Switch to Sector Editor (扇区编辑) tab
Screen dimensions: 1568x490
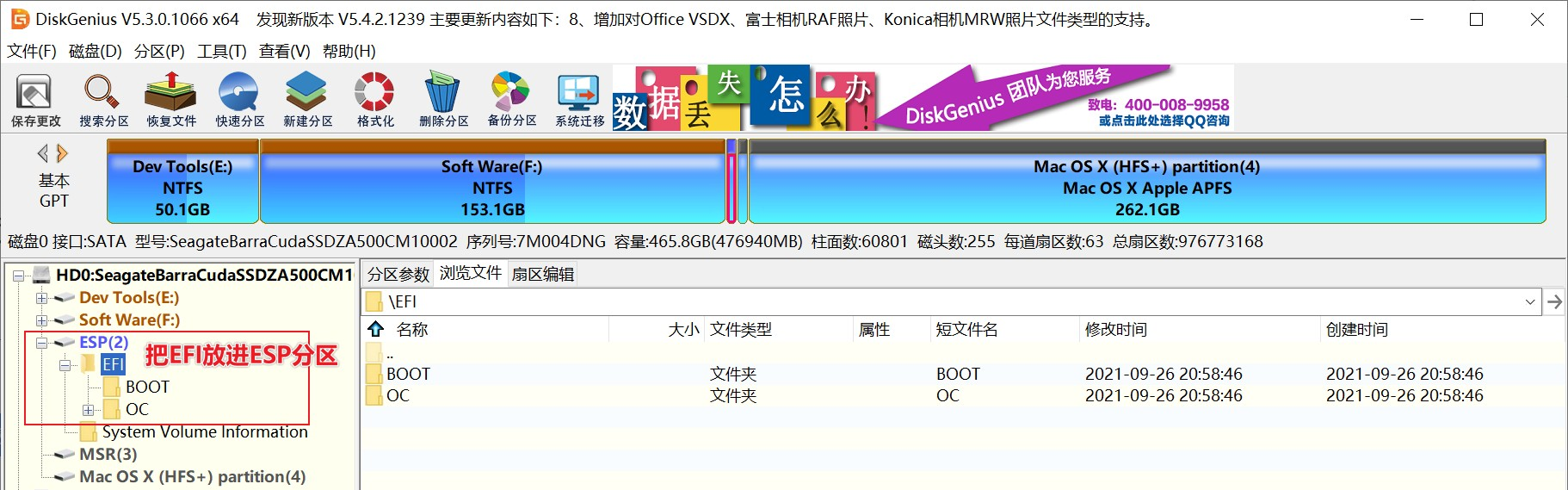543,274
